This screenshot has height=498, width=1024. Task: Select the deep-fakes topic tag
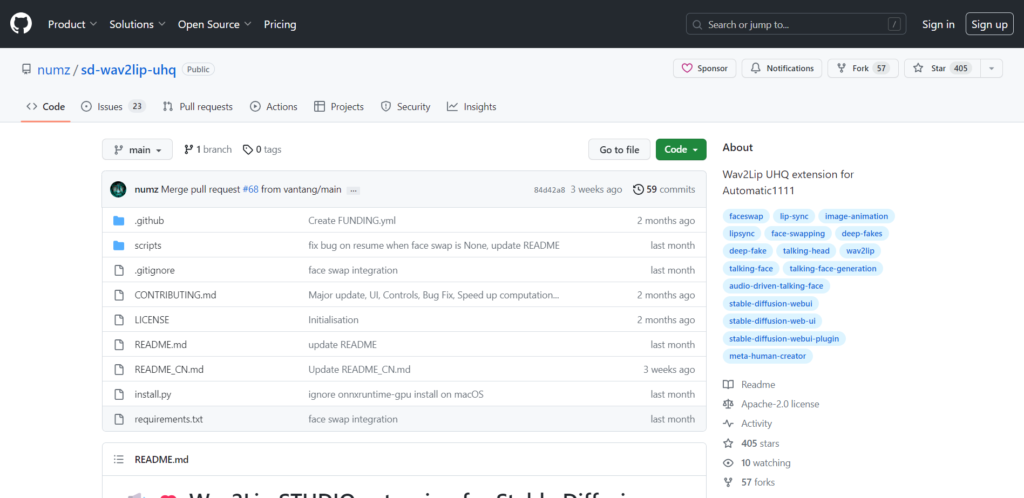tap(861, 233)
